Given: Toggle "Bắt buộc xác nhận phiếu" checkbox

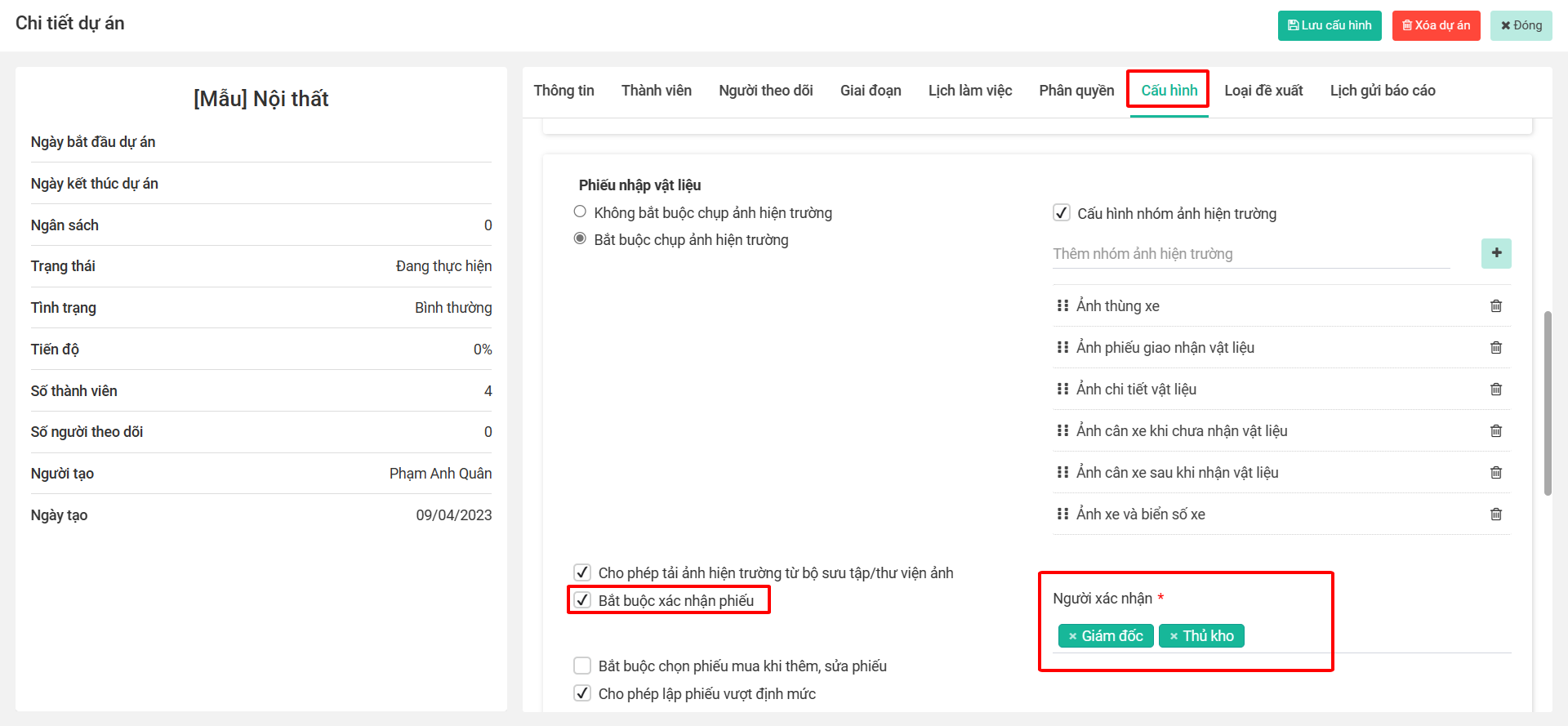Looking at the screenshot, I should [x=582, y=600].
